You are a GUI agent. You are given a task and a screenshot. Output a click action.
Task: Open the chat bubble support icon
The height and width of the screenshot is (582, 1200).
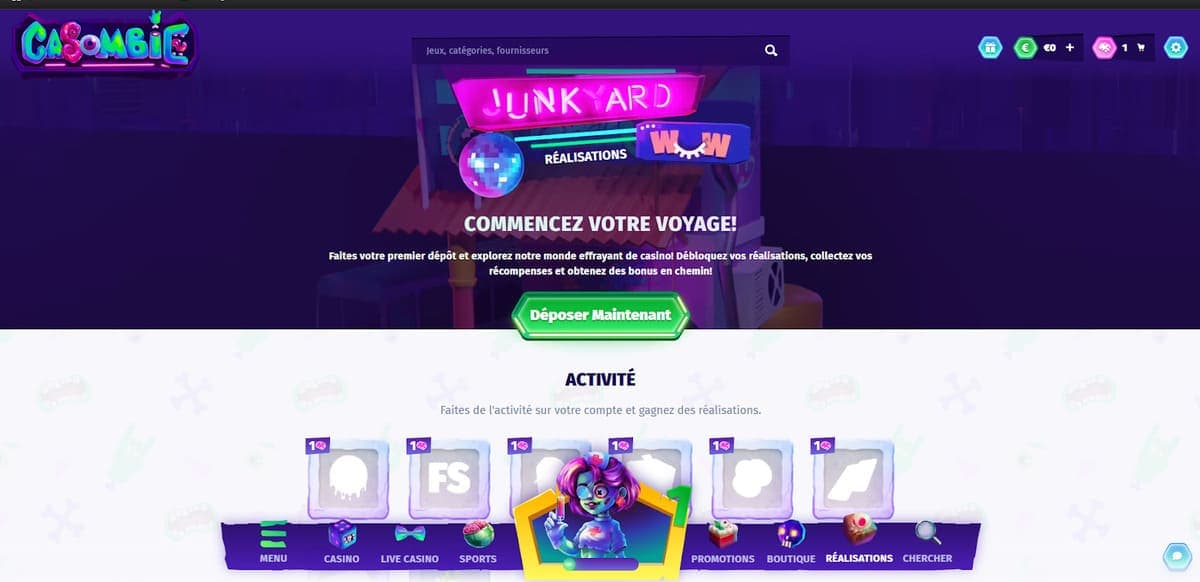1177,556
